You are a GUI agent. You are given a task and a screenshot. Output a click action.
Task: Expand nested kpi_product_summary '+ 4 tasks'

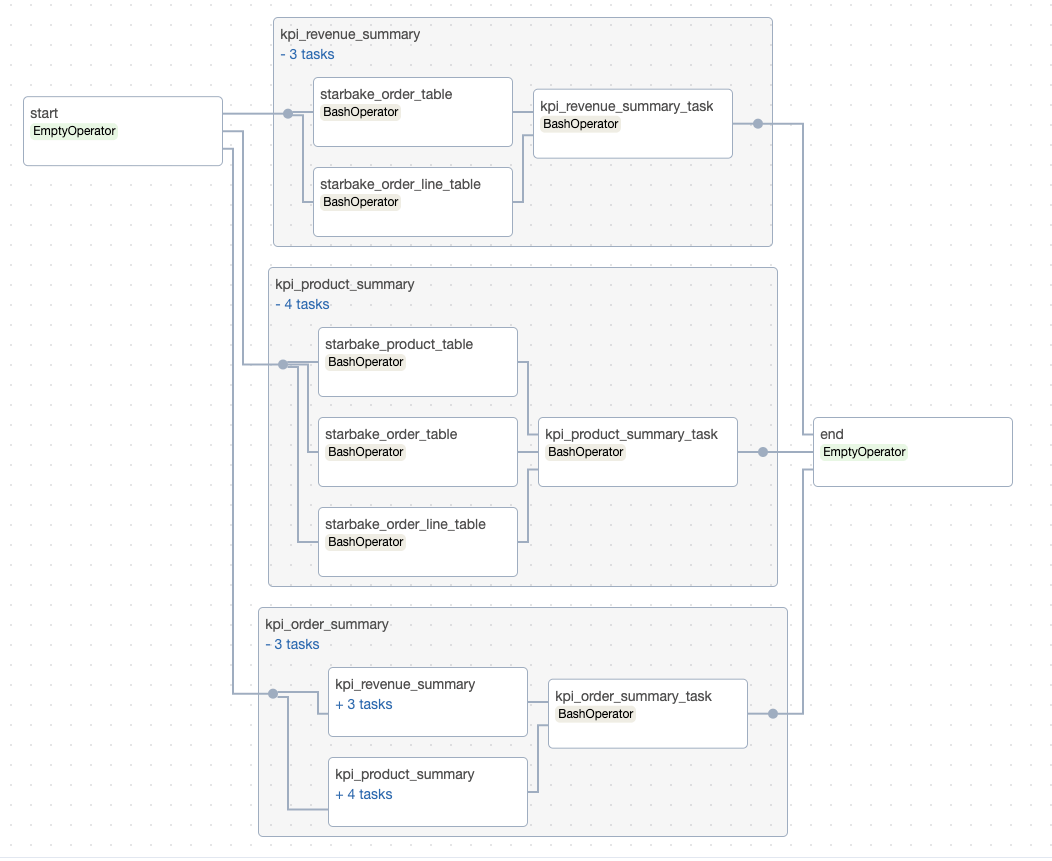364,794
